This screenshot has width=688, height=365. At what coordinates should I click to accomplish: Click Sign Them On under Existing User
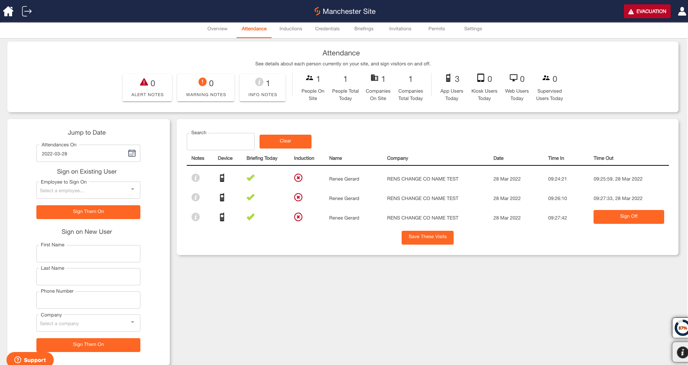88,212
